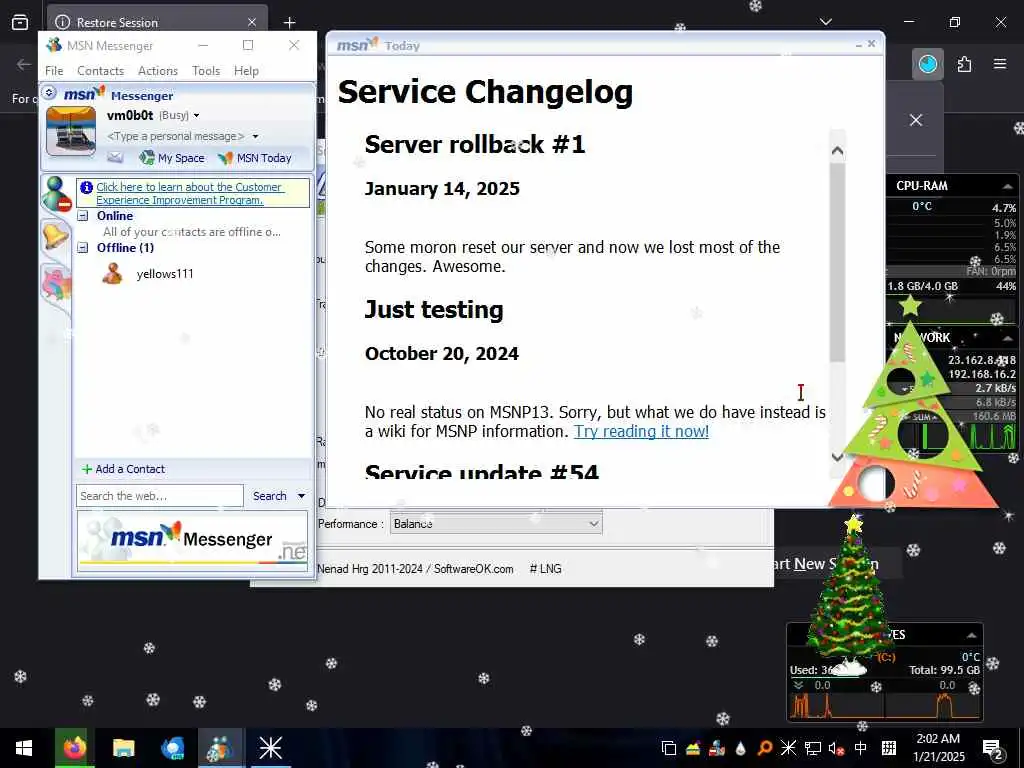Select the colorful third side tab
The width and height of the screenshot is (1024, 768).
56,285
